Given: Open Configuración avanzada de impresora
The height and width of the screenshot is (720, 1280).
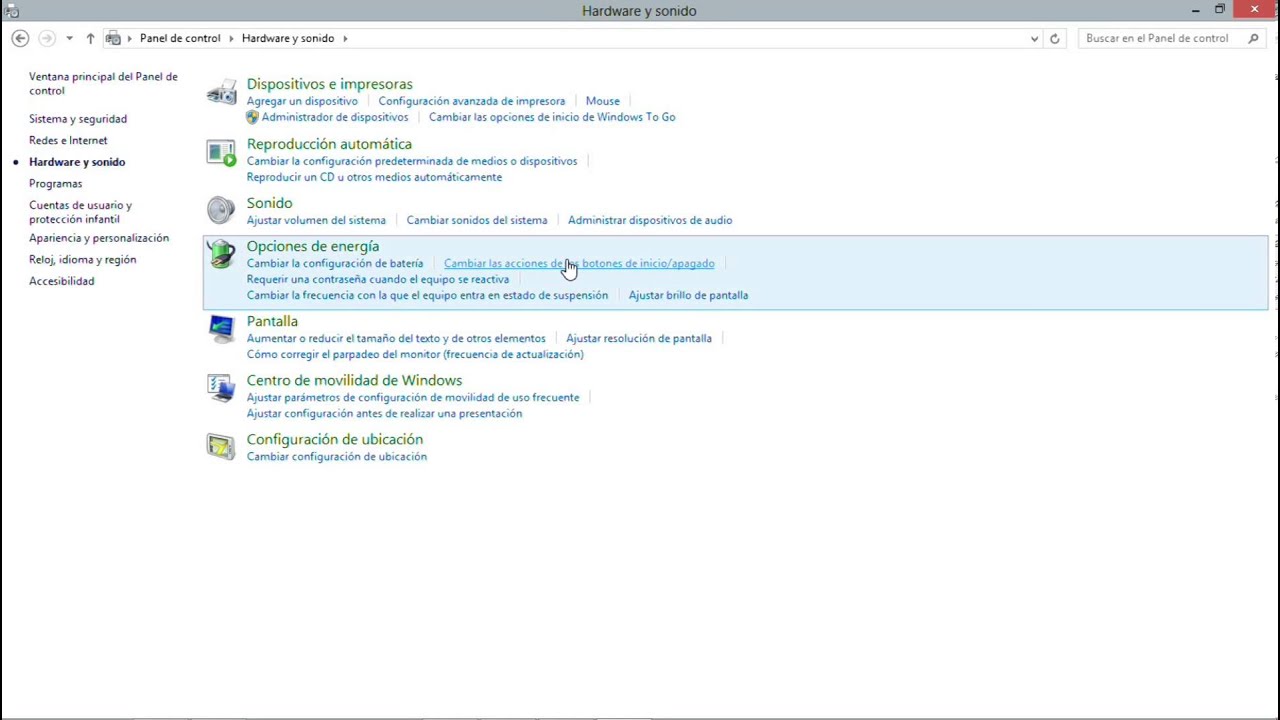Looking at the screenshot, I should (x=472, y=101).
